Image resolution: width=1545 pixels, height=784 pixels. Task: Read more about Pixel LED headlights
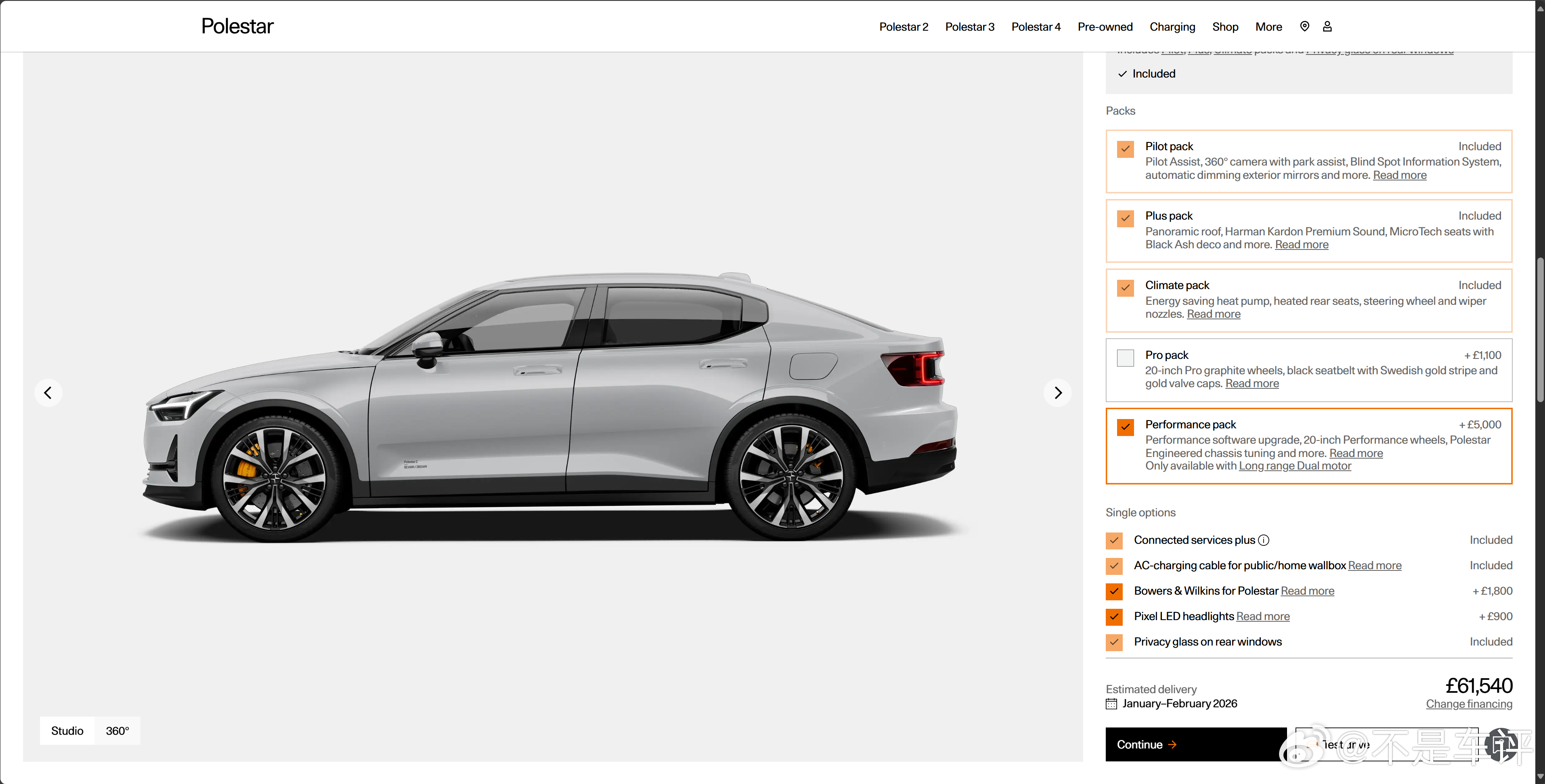coord(1263,616)
